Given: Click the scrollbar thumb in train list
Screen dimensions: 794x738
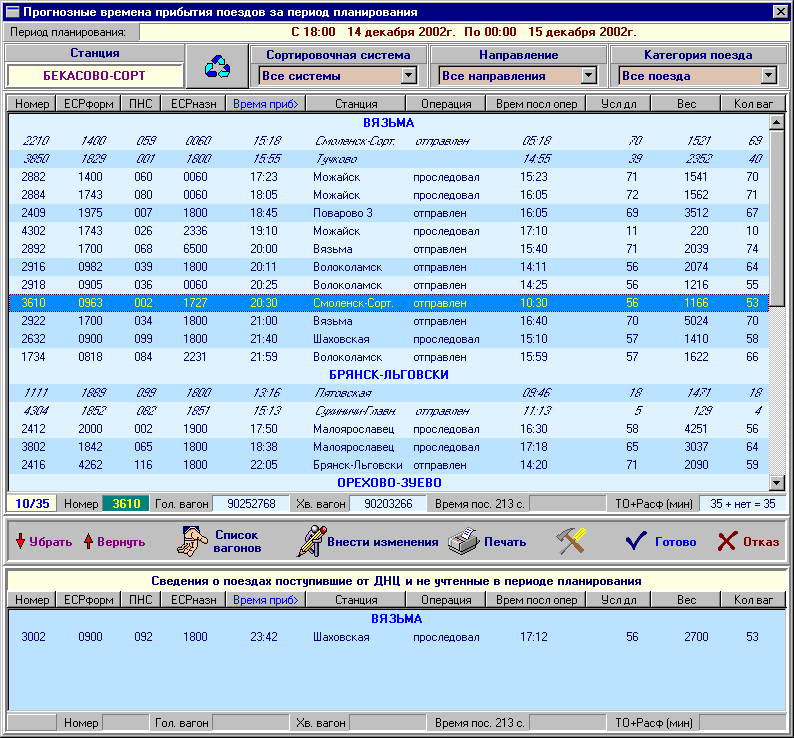Looking at the screenshot, I should point(776,218).
